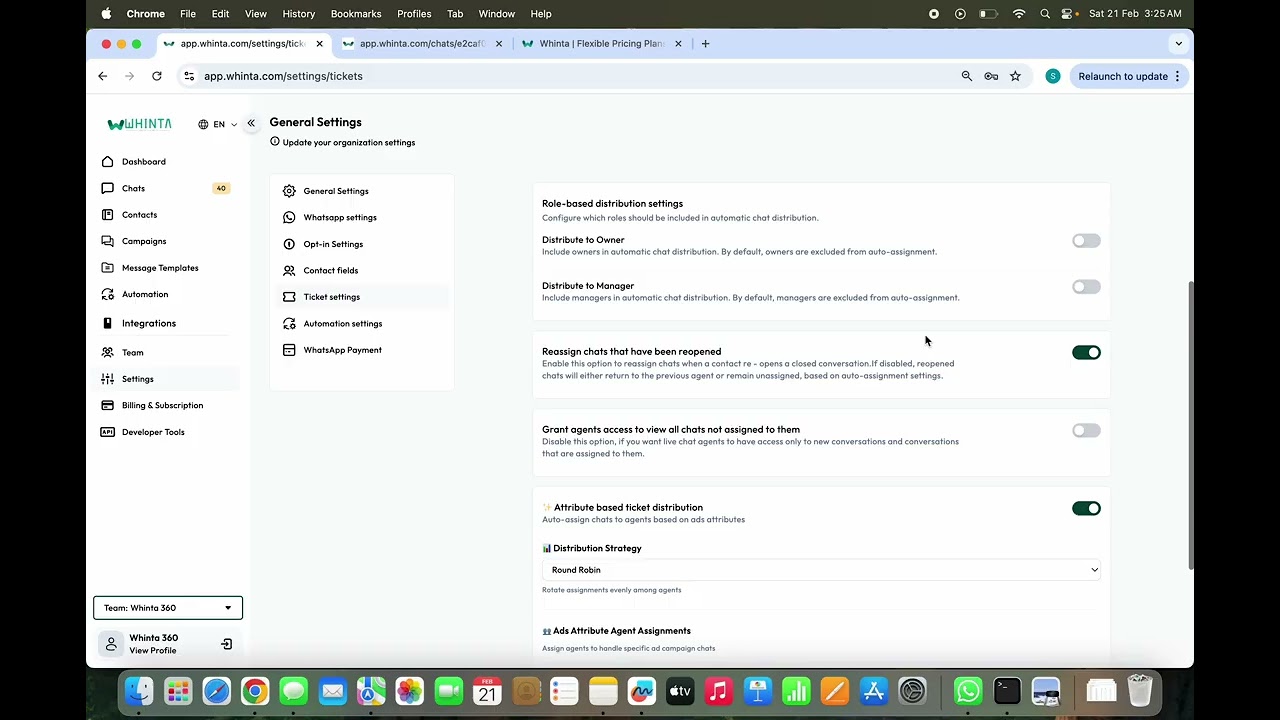Open Spotlight search in menu bar
1280x720 pixels.
click(1045, 14)
